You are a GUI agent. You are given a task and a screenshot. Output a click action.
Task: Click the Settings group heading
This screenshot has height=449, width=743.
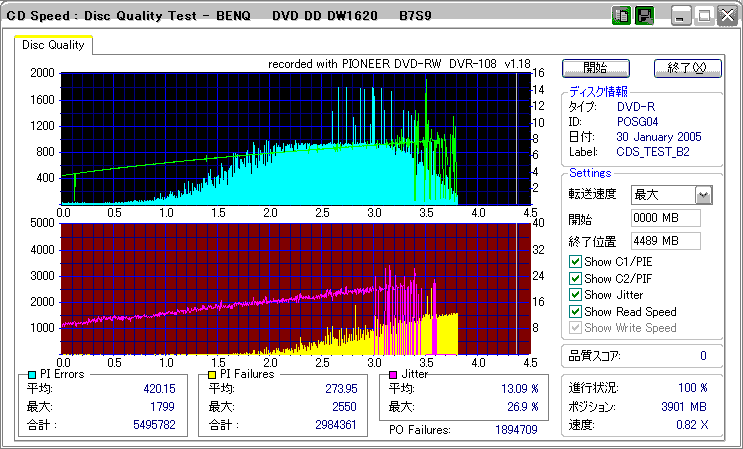pyautogui.click(x=590, y=173)
